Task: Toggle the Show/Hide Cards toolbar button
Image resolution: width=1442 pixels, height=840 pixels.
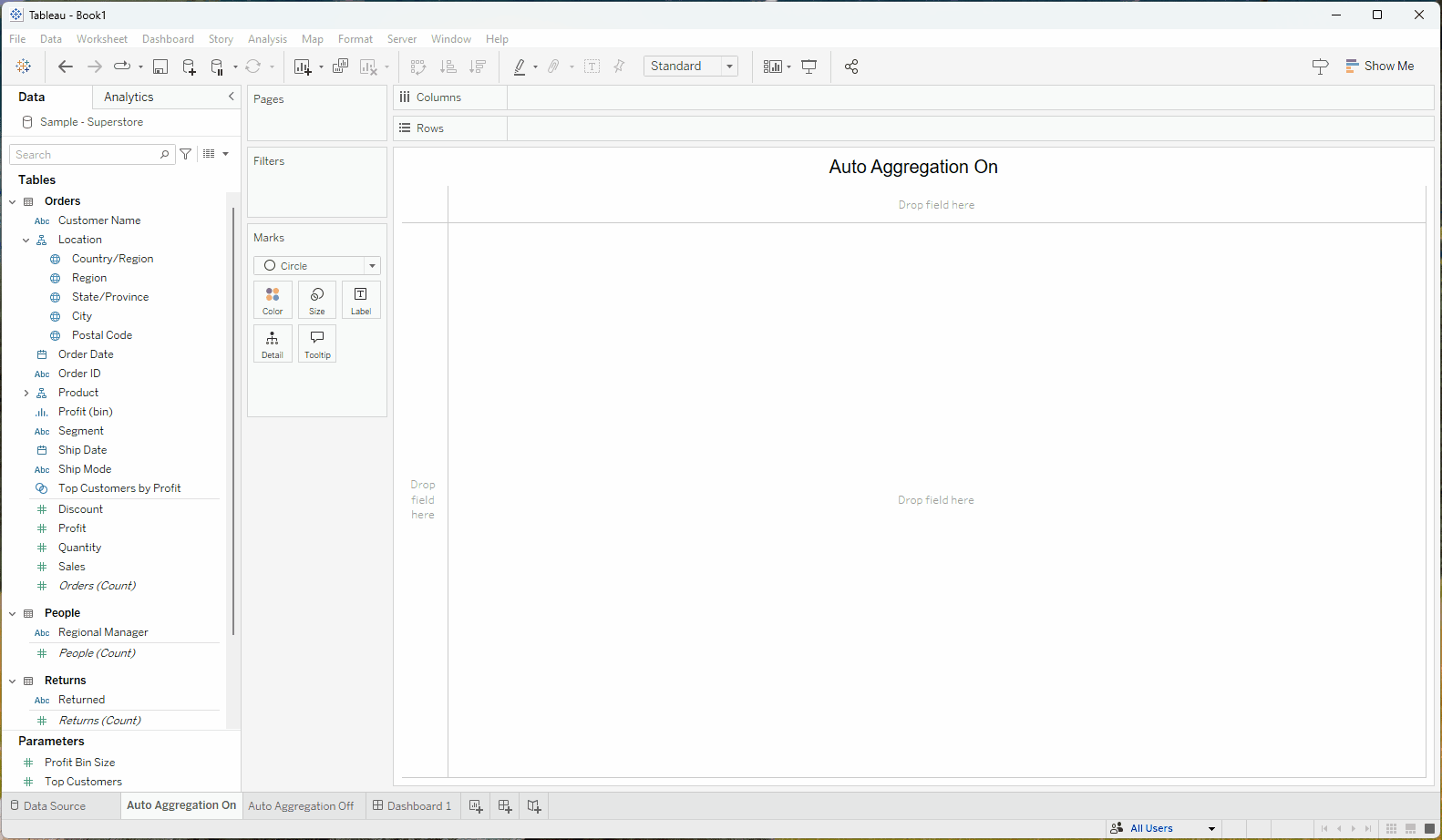Action: pyautogui.click(x=772, y=67)
